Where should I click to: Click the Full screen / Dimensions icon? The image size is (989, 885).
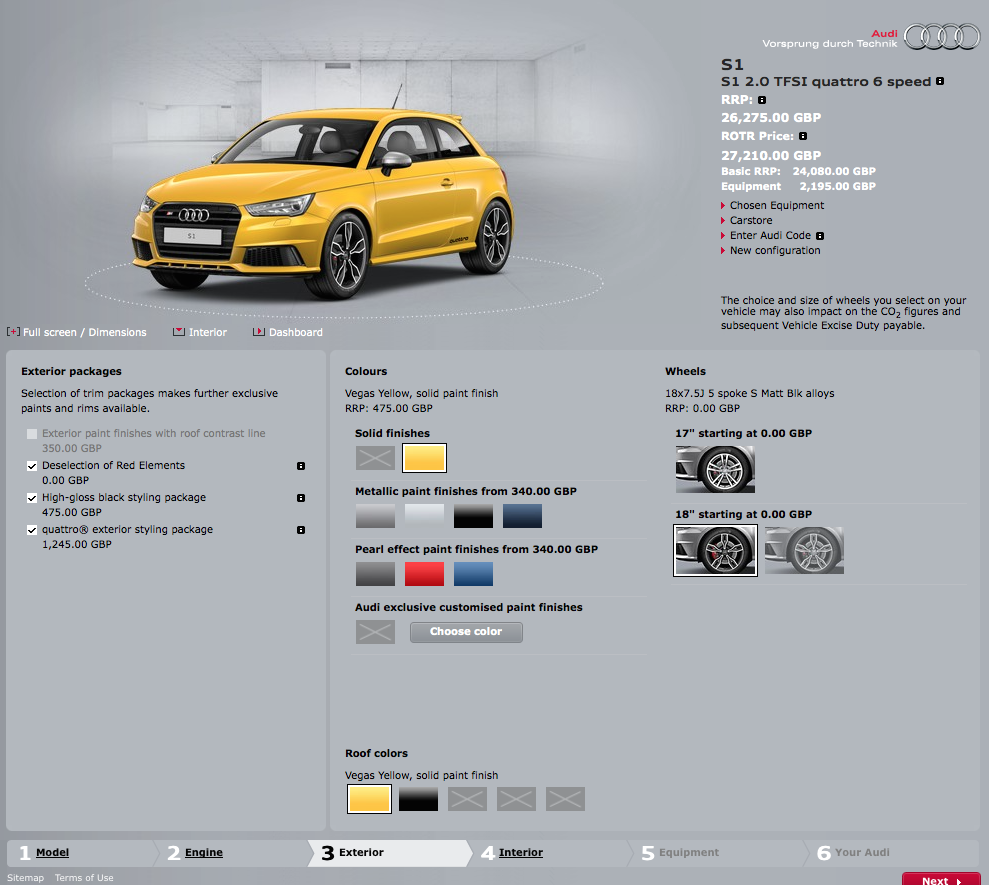(13, 332)
